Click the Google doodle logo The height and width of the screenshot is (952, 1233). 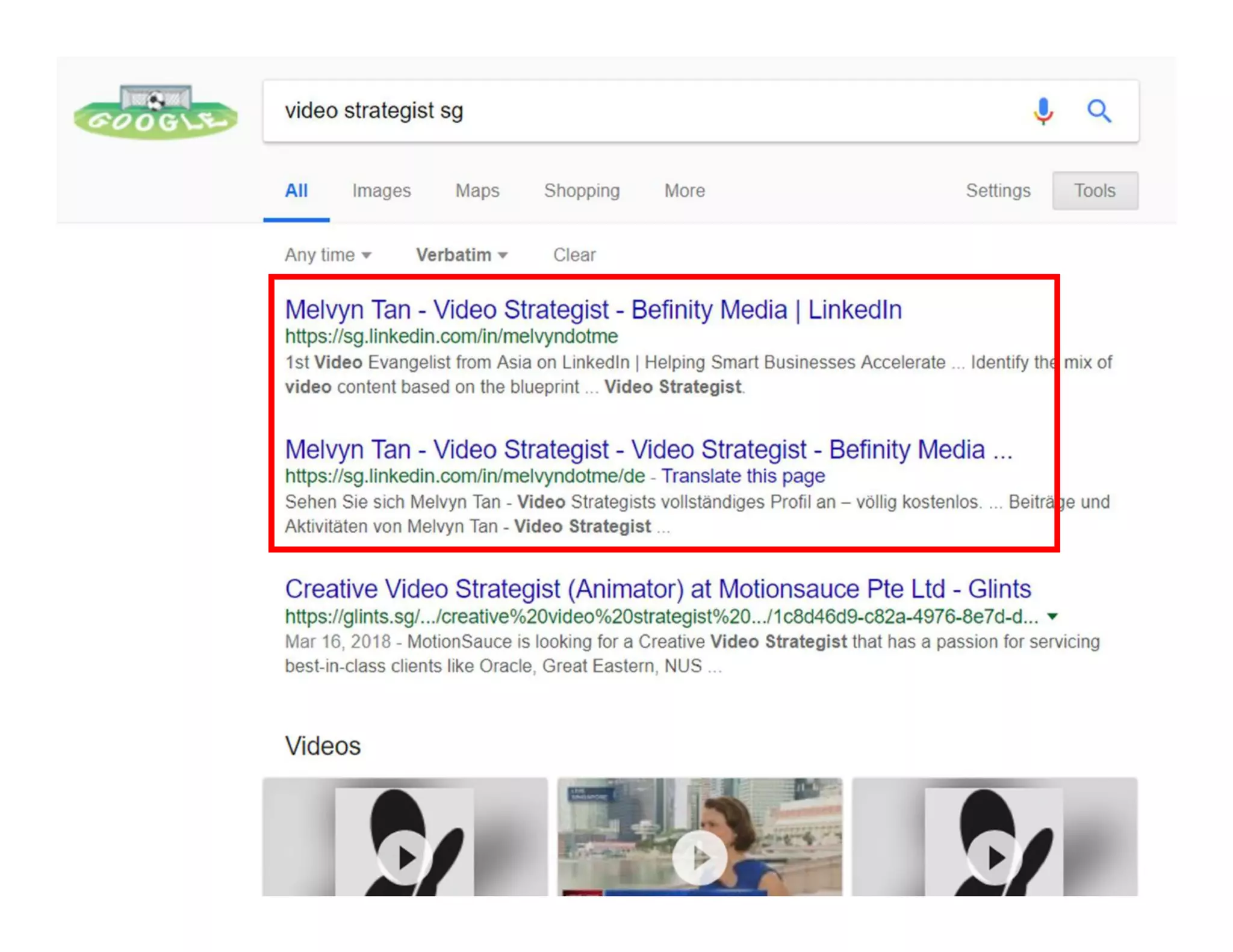click(155, 112)
